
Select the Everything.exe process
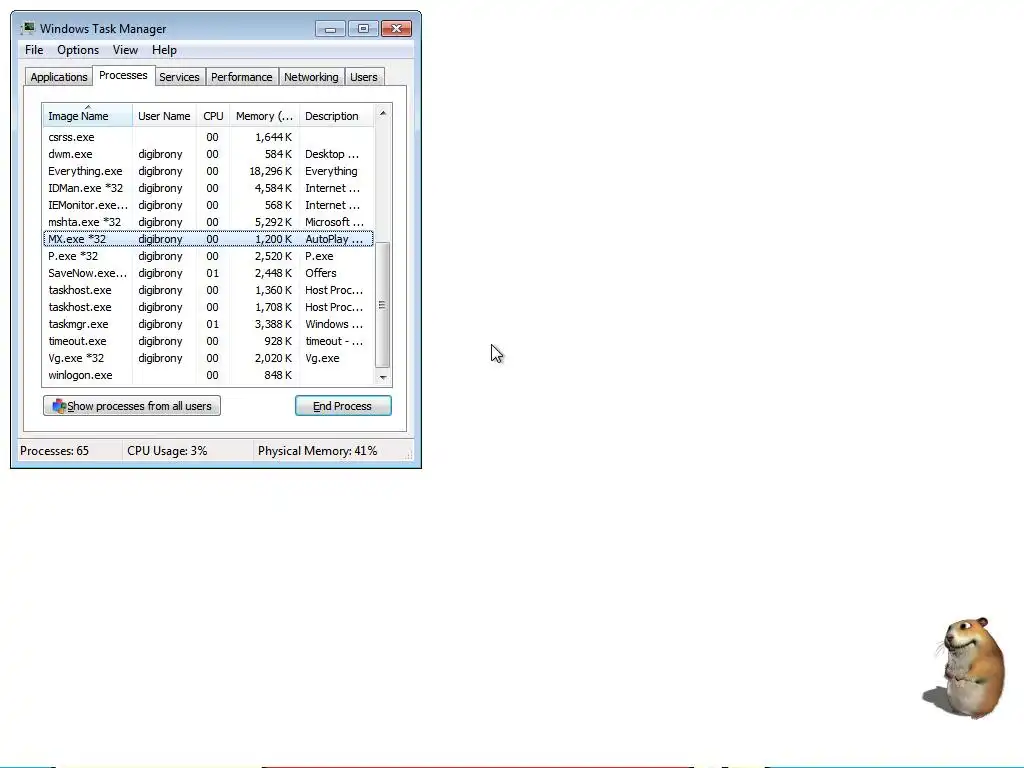pyautogui.click(x=208, y=171)
